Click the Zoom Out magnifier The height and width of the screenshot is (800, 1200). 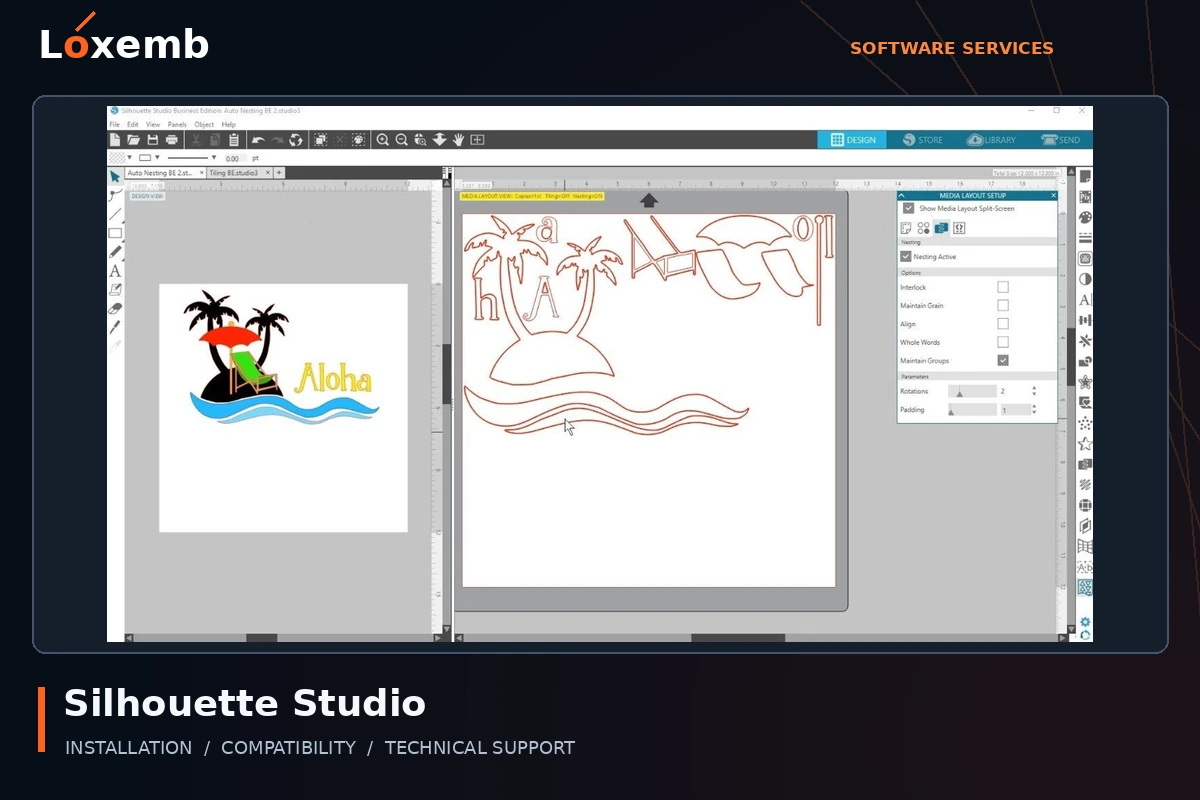[401, 140]
